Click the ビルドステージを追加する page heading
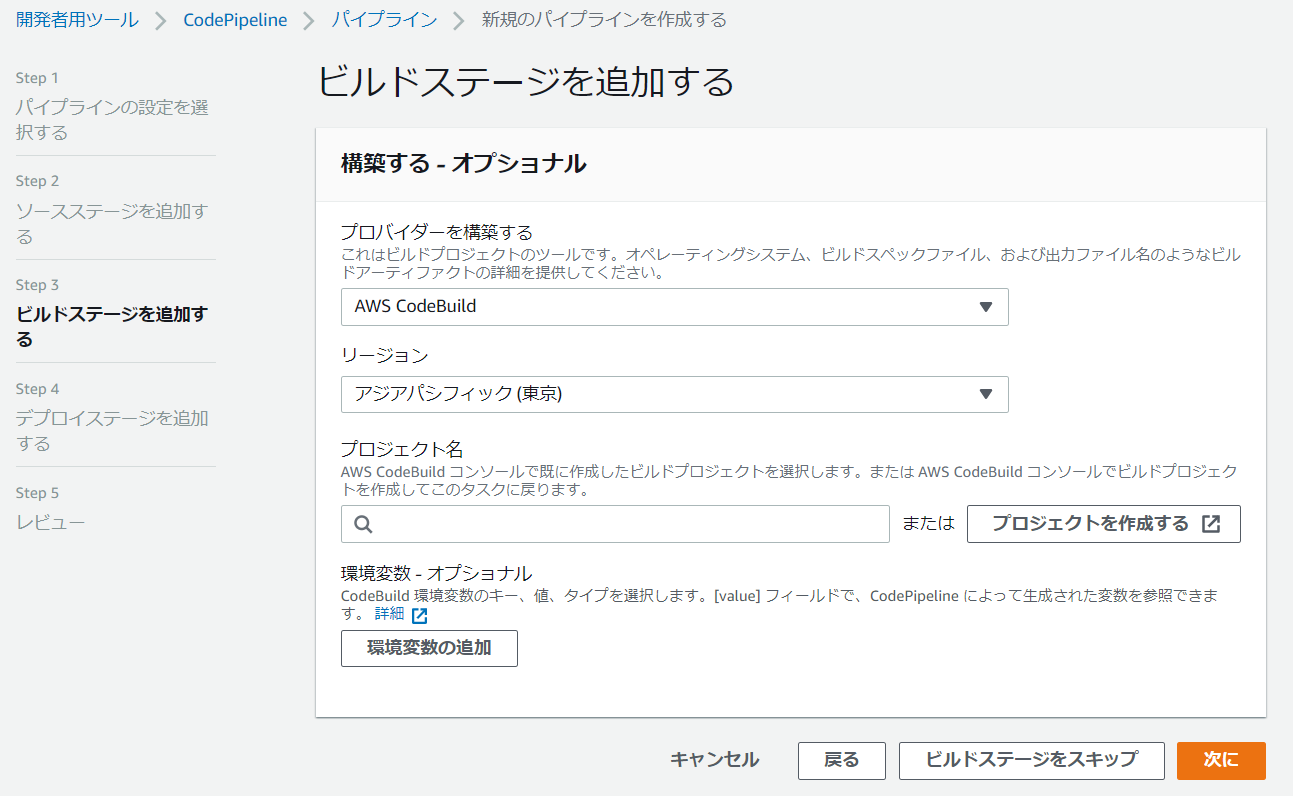1293x796 pixels. (x=526, y=82)
